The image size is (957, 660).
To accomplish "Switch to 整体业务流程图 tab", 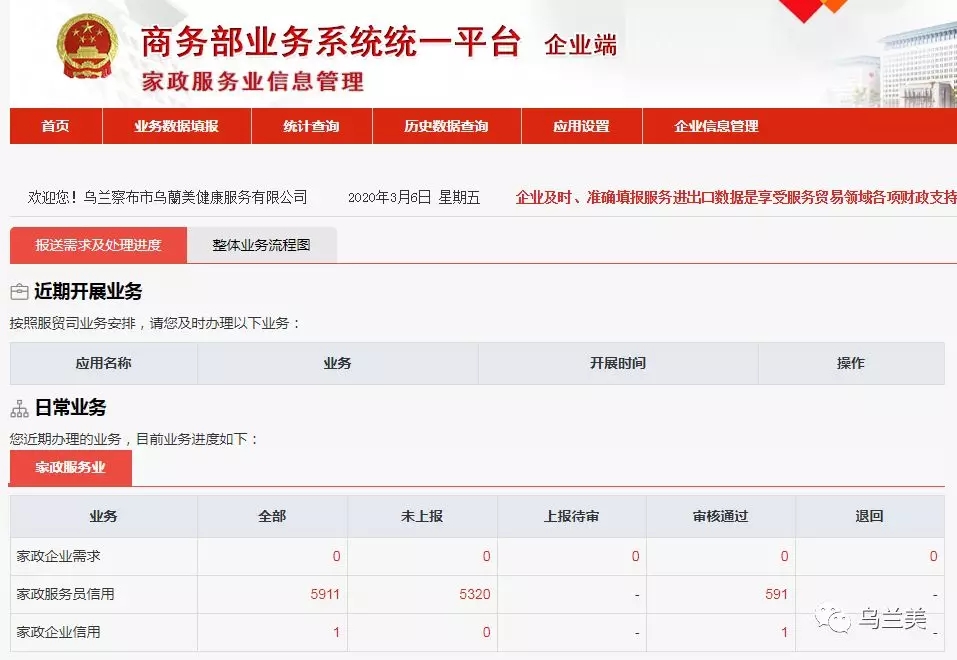I will coord(261,245).
